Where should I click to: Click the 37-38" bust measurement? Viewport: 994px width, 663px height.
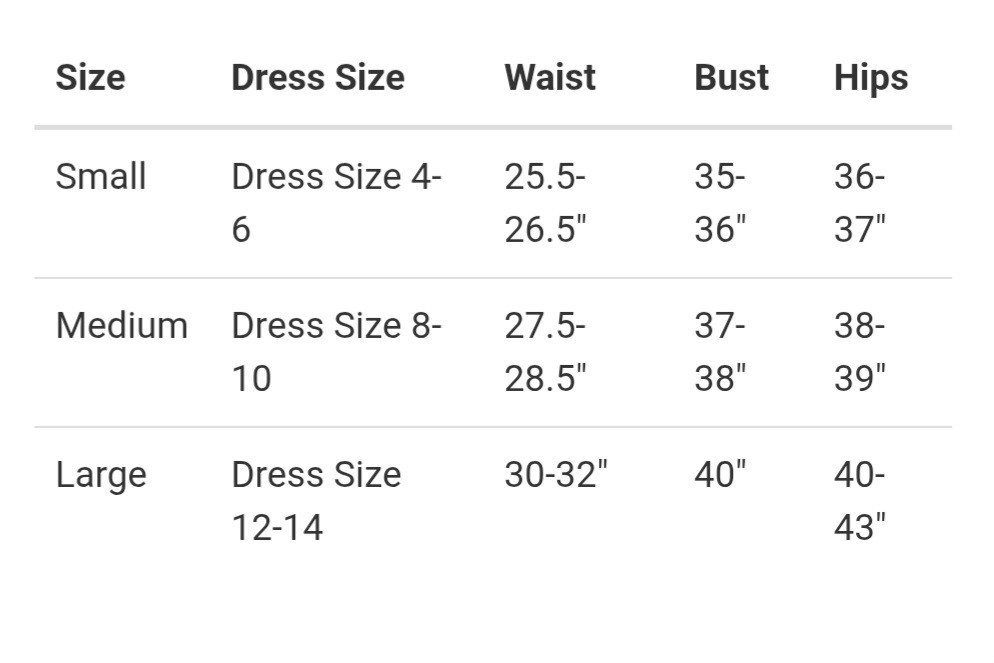click(720, 352)
